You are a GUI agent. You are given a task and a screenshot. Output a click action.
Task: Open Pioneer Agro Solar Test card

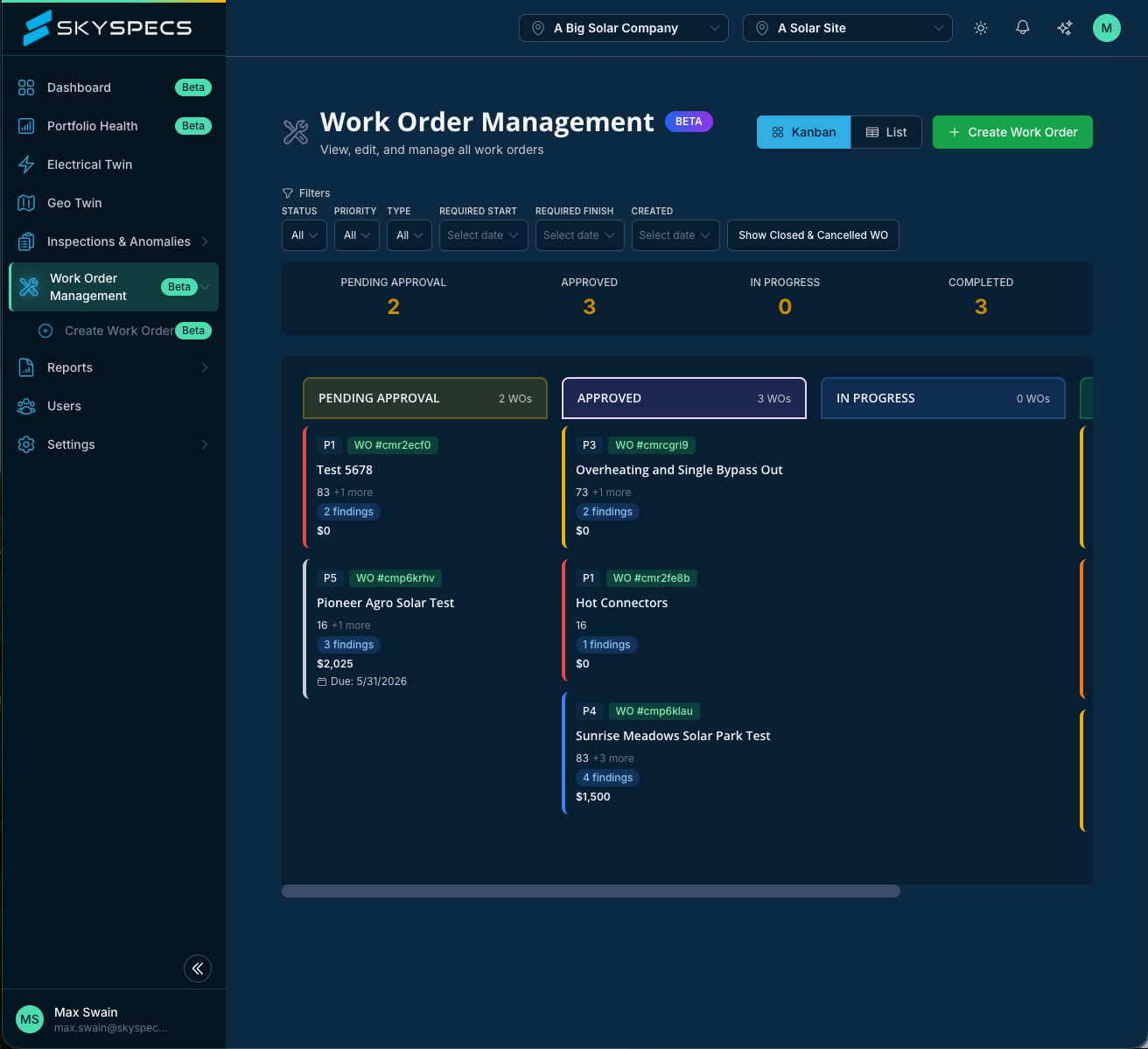[425, 629]
